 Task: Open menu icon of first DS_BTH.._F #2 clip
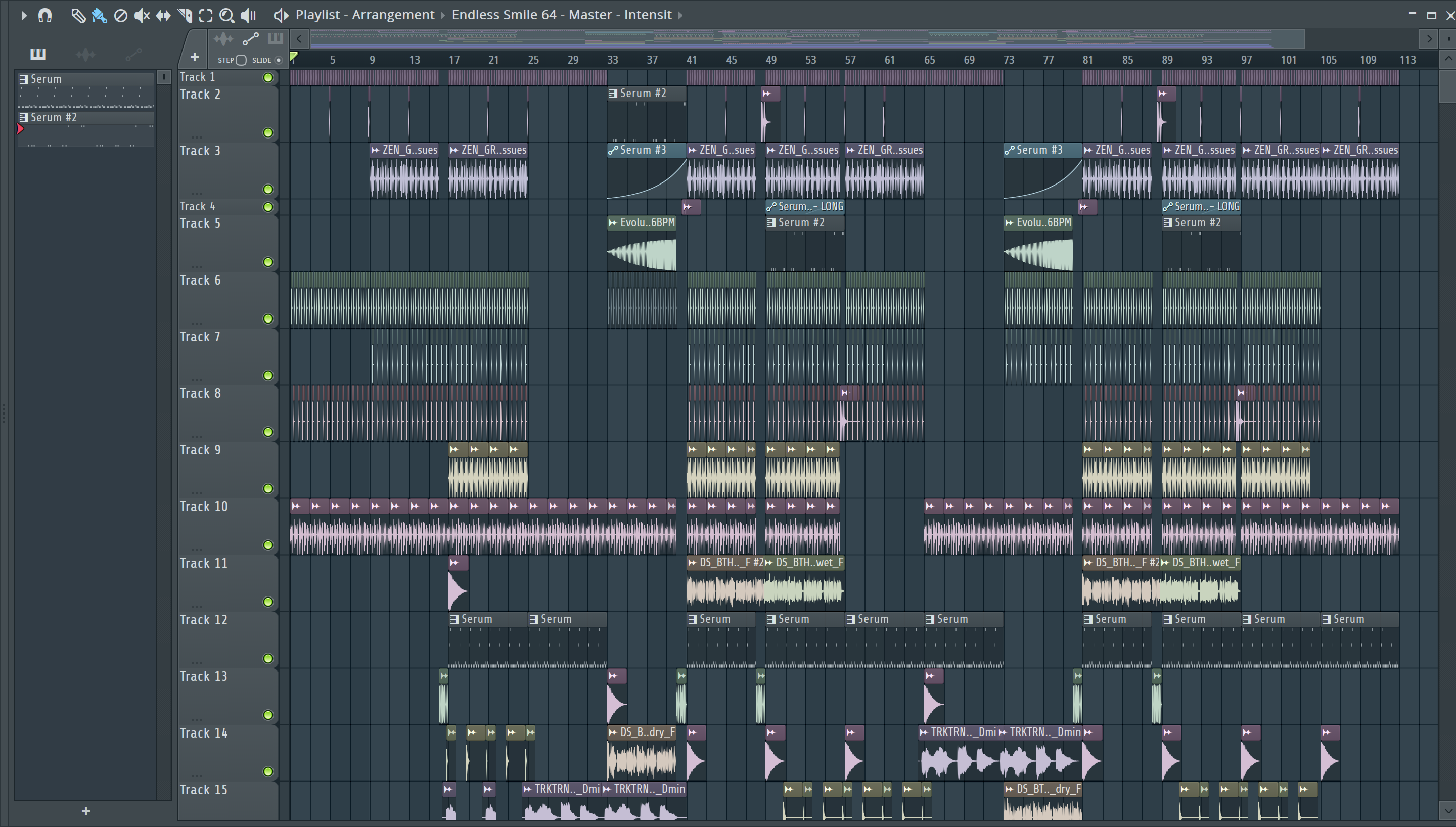pyautogui.click(x=692, y=562)
